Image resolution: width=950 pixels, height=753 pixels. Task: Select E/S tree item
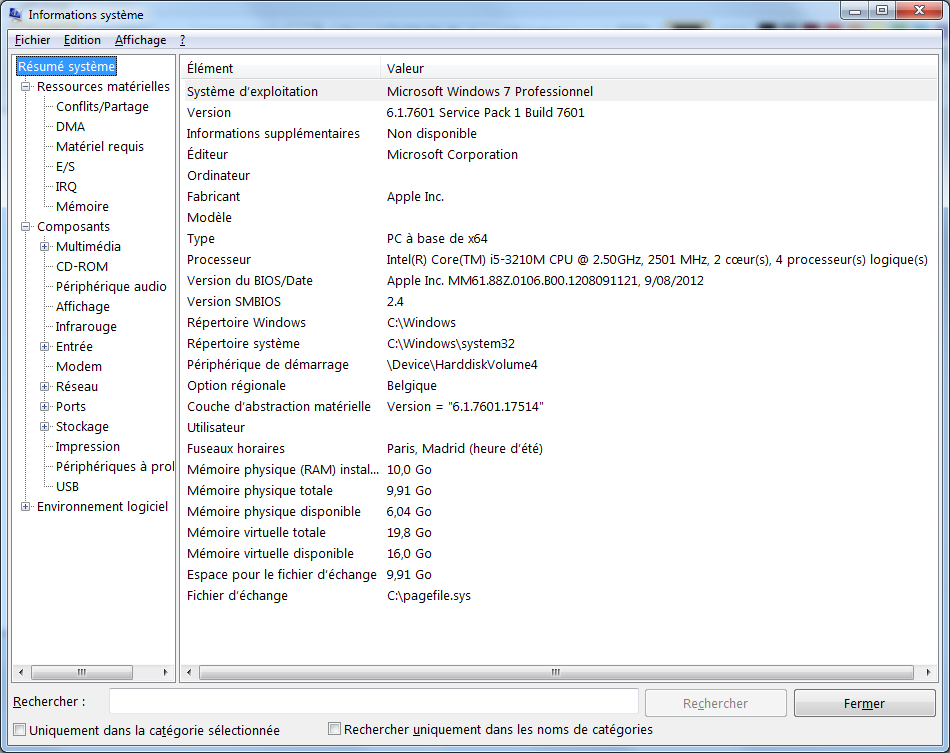pos(65,167)
